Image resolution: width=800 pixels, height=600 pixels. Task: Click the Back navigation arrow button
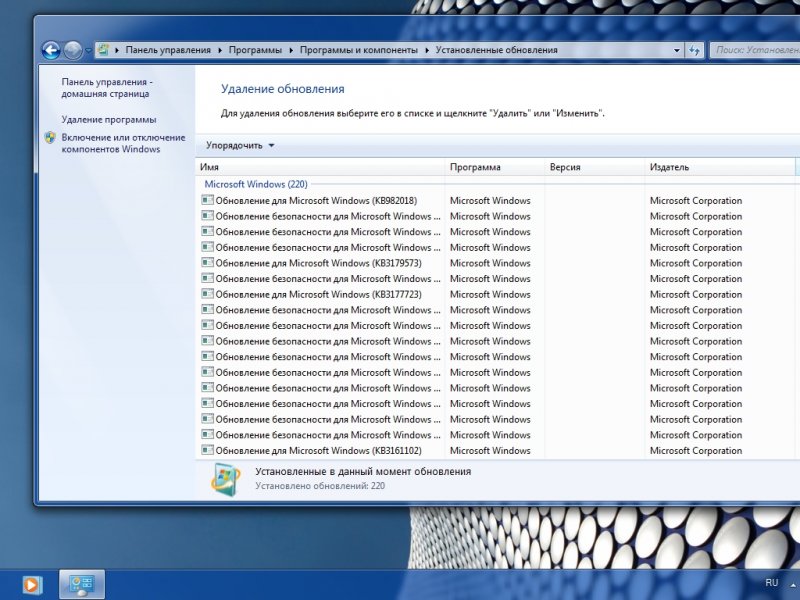pyautogui.click(x=51, y=50)
